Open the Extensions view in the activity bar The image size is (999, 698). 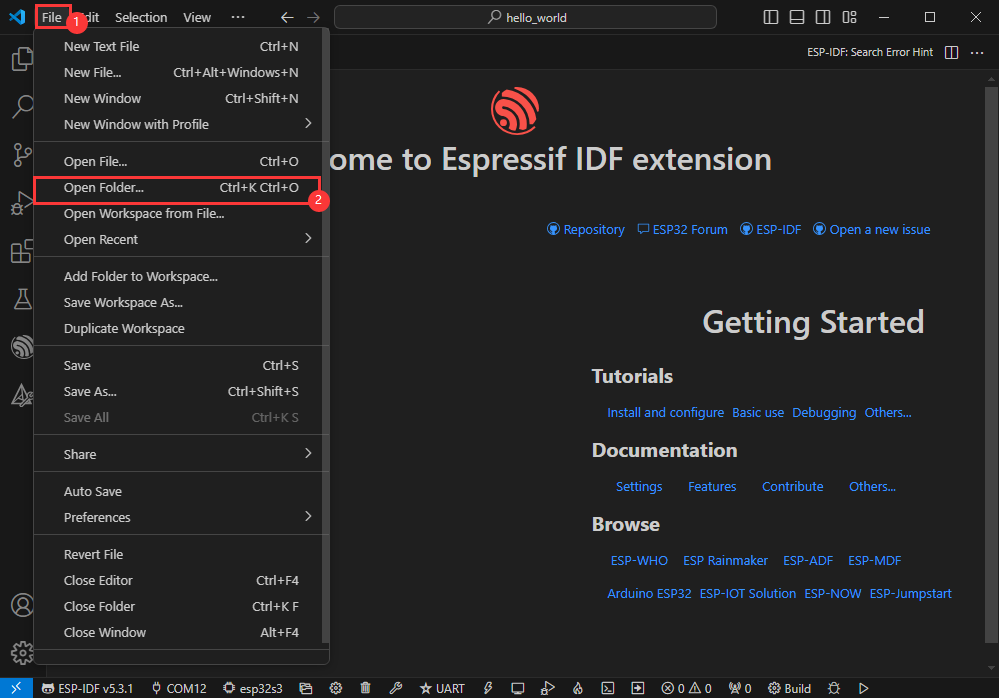click(x=21, y=251)
